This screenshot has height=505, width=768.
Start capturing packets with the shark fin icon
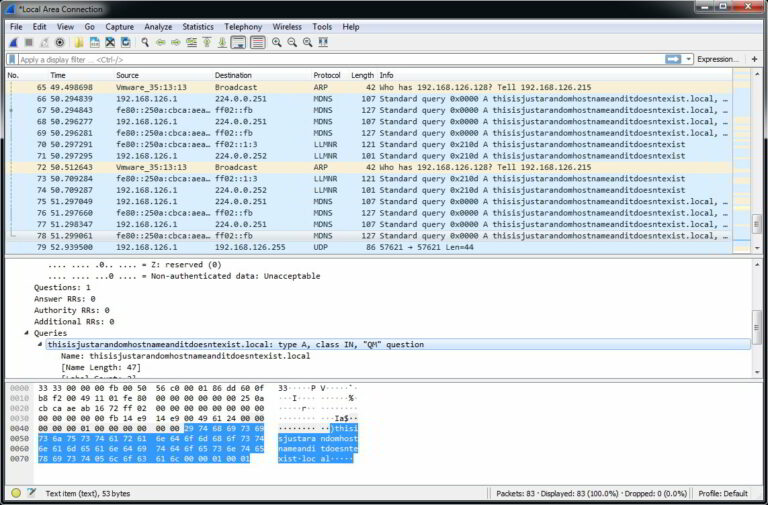pos(14,43)
